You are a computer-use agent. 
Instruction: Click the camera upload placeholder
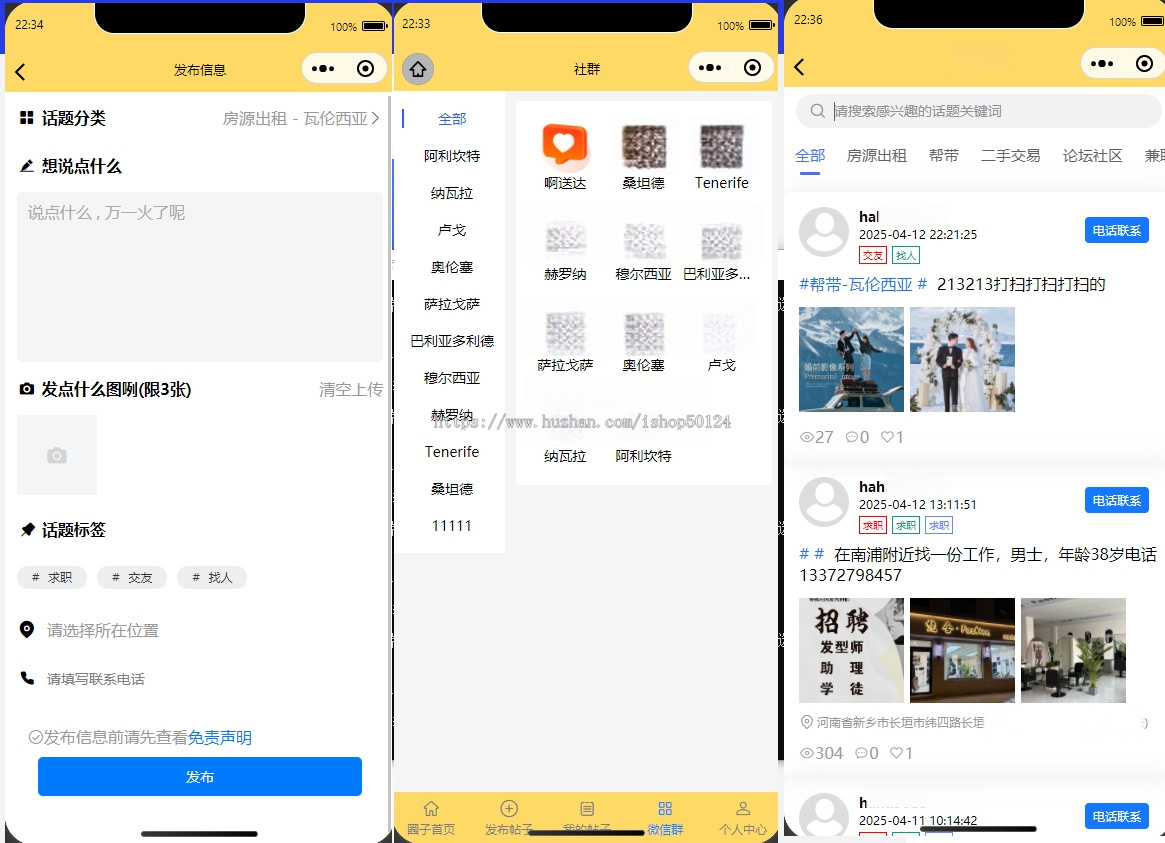coord(57,455)
